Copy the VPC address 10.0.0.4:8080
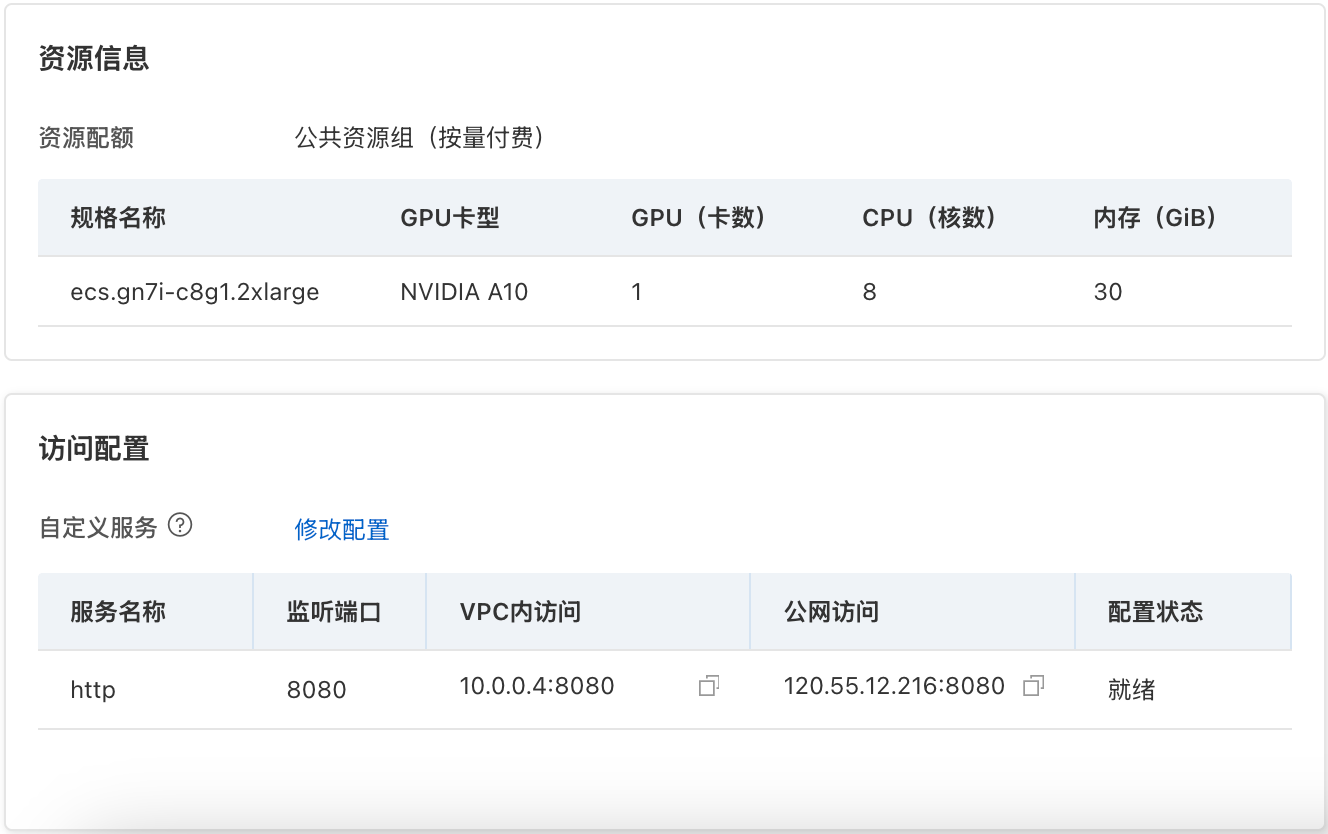The image size is (1328, 834). point(709,686)
